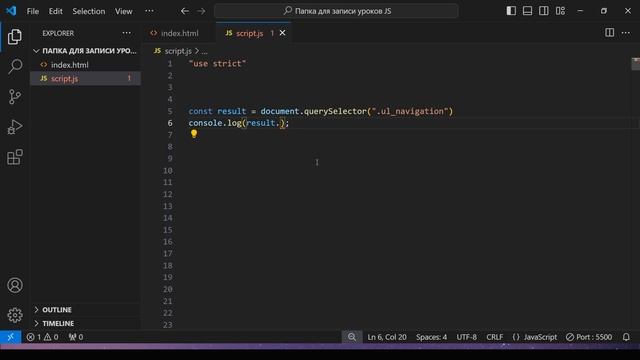Expand the TIMELINE section
640x360 pixels.
point(85,323)
